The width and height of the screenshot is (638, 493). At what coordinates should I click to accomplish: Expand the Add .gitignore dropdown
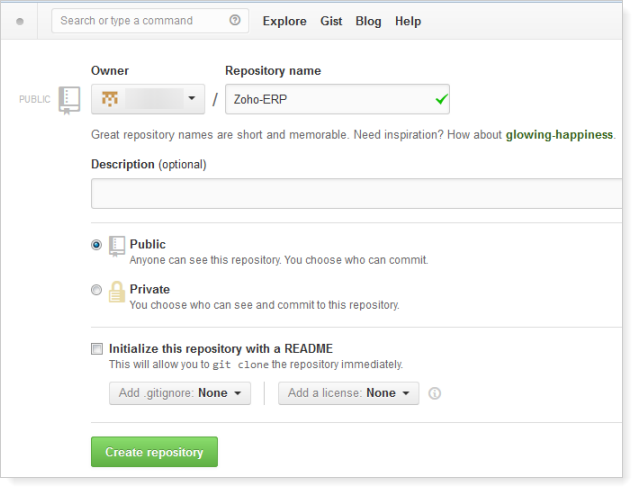coord(180,393)
